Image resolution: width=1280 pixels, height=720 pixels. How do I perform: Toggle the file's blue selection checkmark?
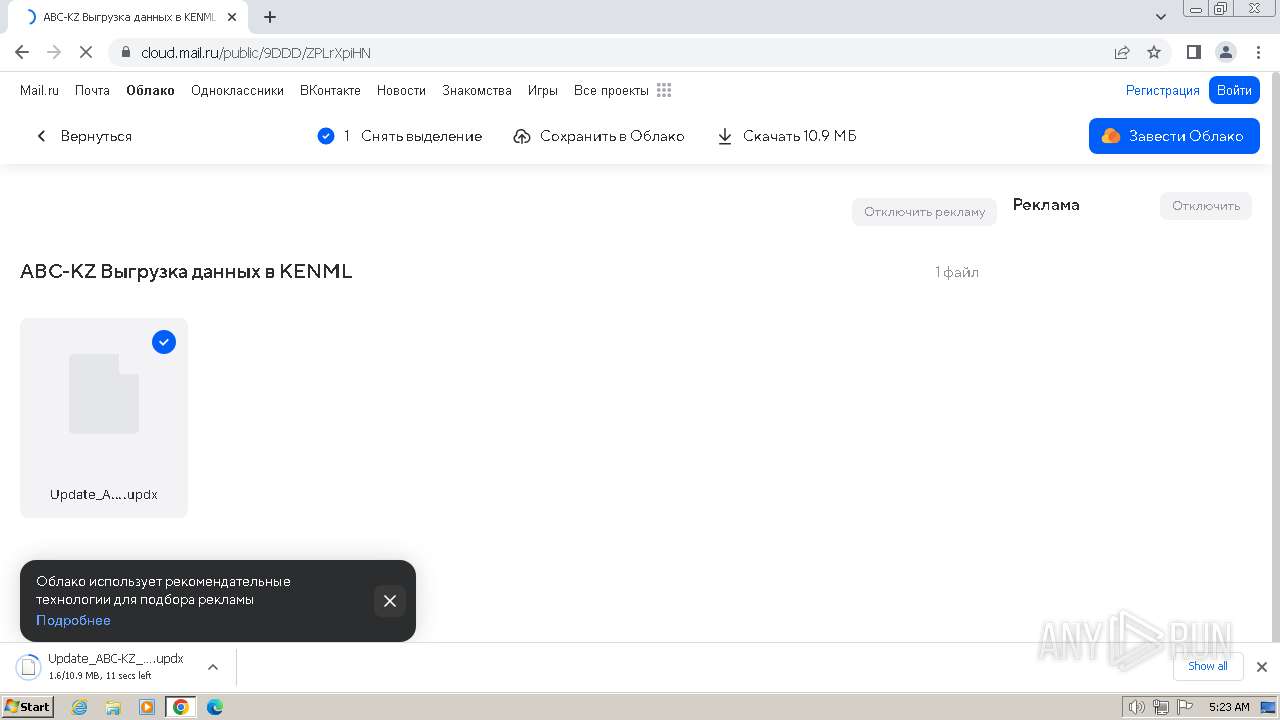point(164,342)
